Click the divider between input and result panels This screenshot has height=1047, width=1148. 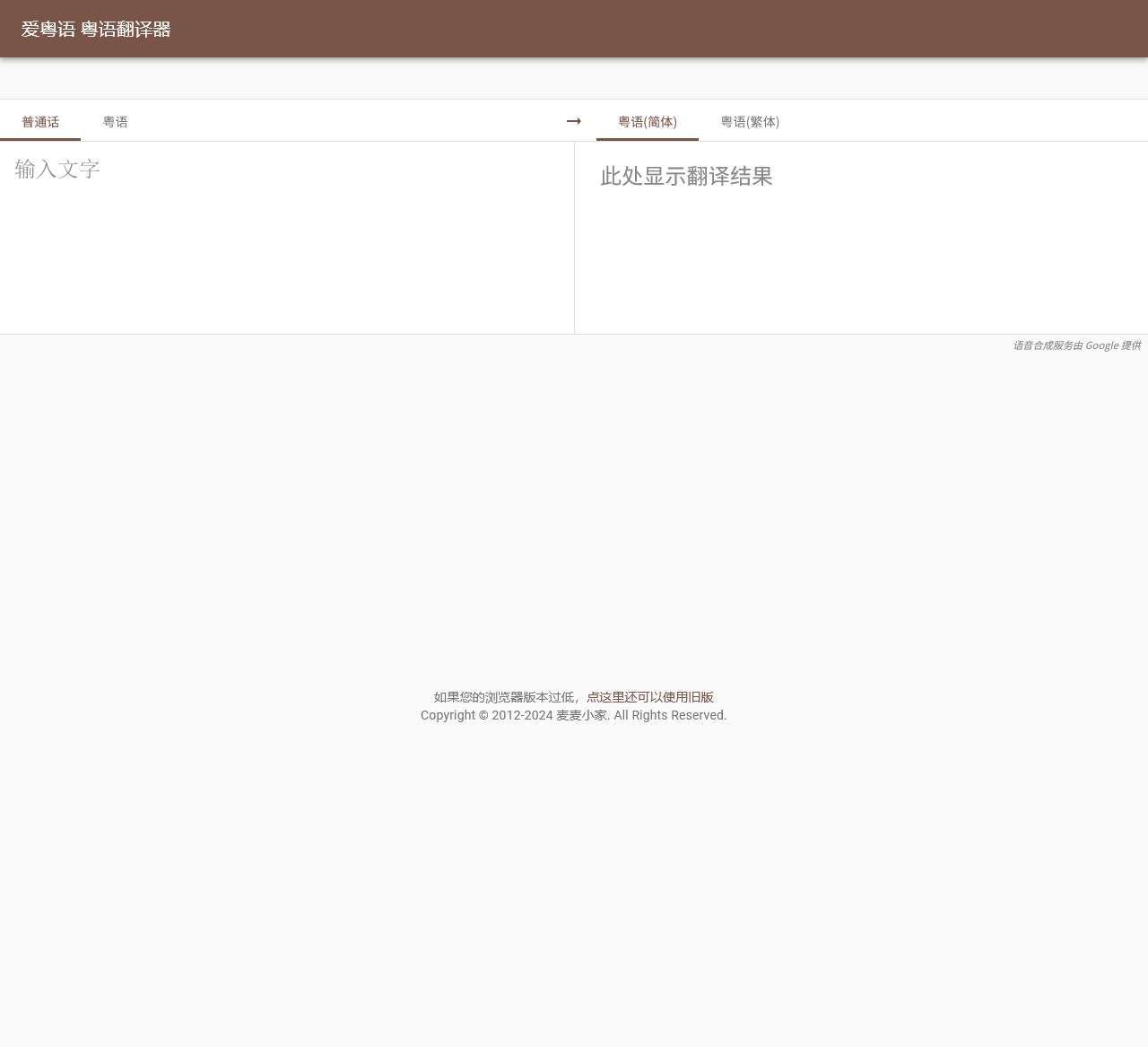coord(574,238)
